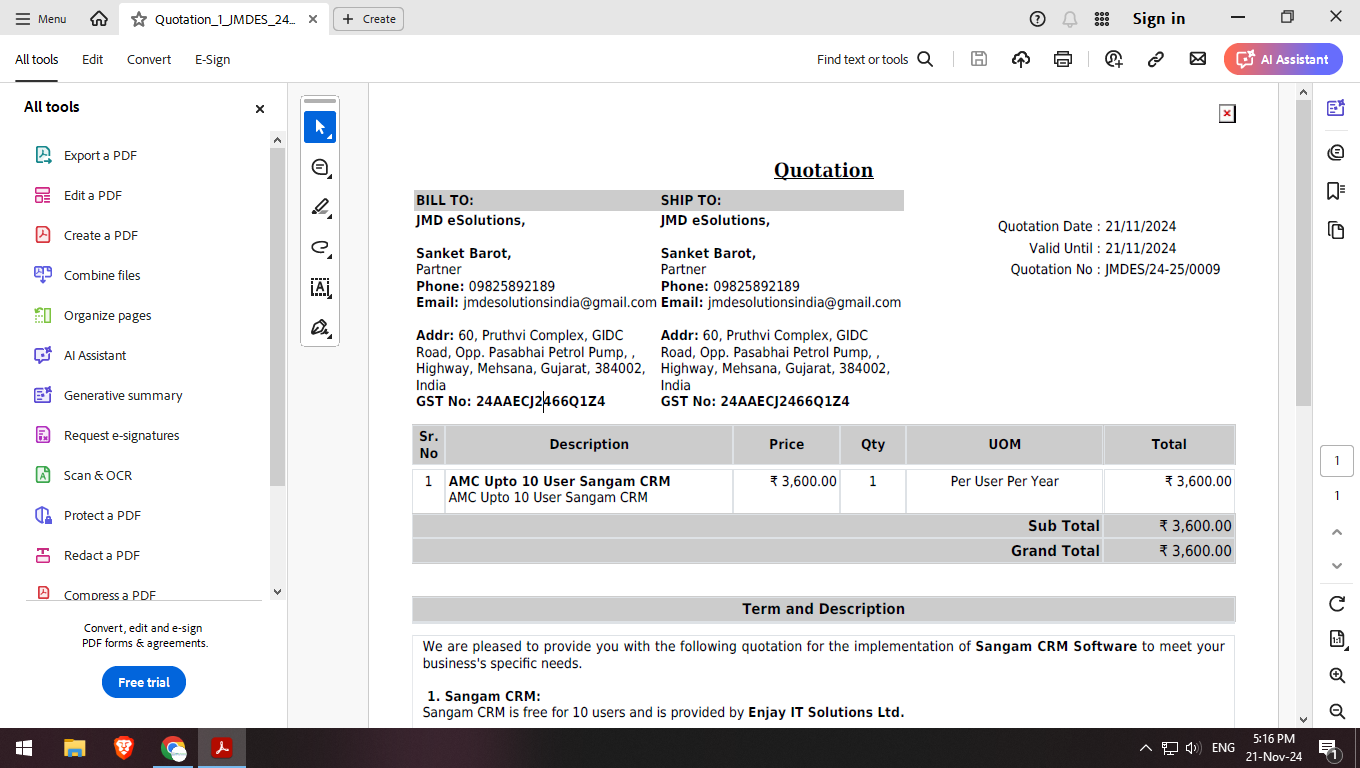The width and height of the screenshot is (1360, 768).
Task: Open the Edit menu tab
Action: (x=93, y=59)
